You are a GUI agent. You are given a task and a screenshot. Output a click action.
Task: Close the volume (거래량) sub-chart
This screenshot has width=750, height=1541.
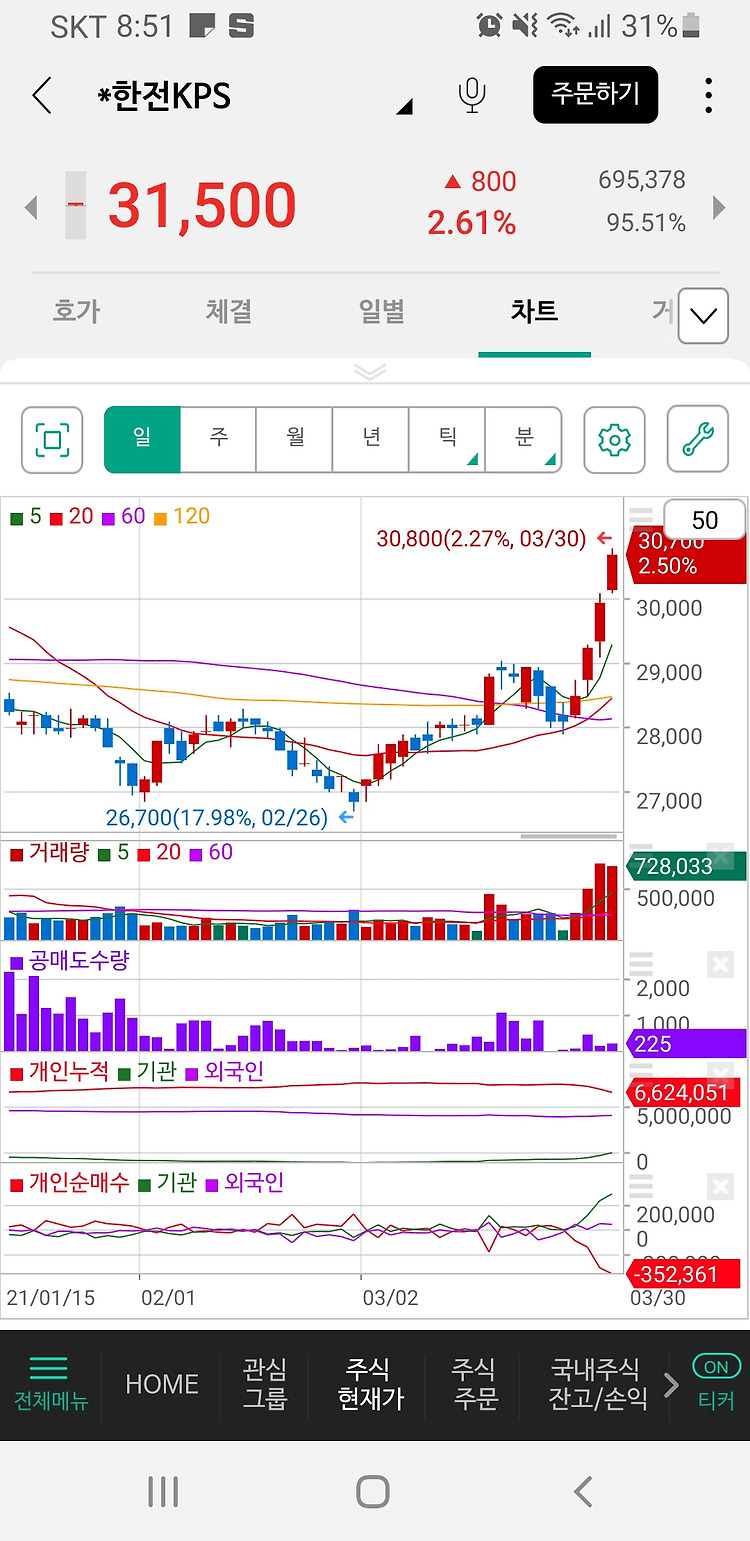pyautogui.click(x=720, y=856)
